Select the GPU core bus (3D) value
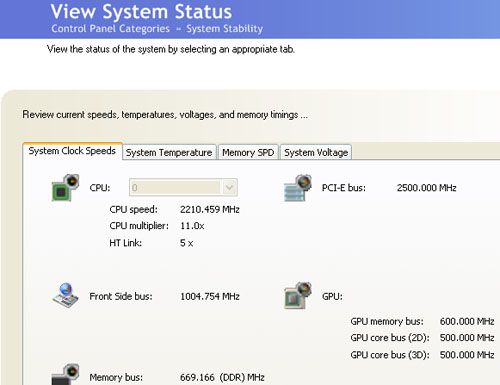 click(467, 355)
